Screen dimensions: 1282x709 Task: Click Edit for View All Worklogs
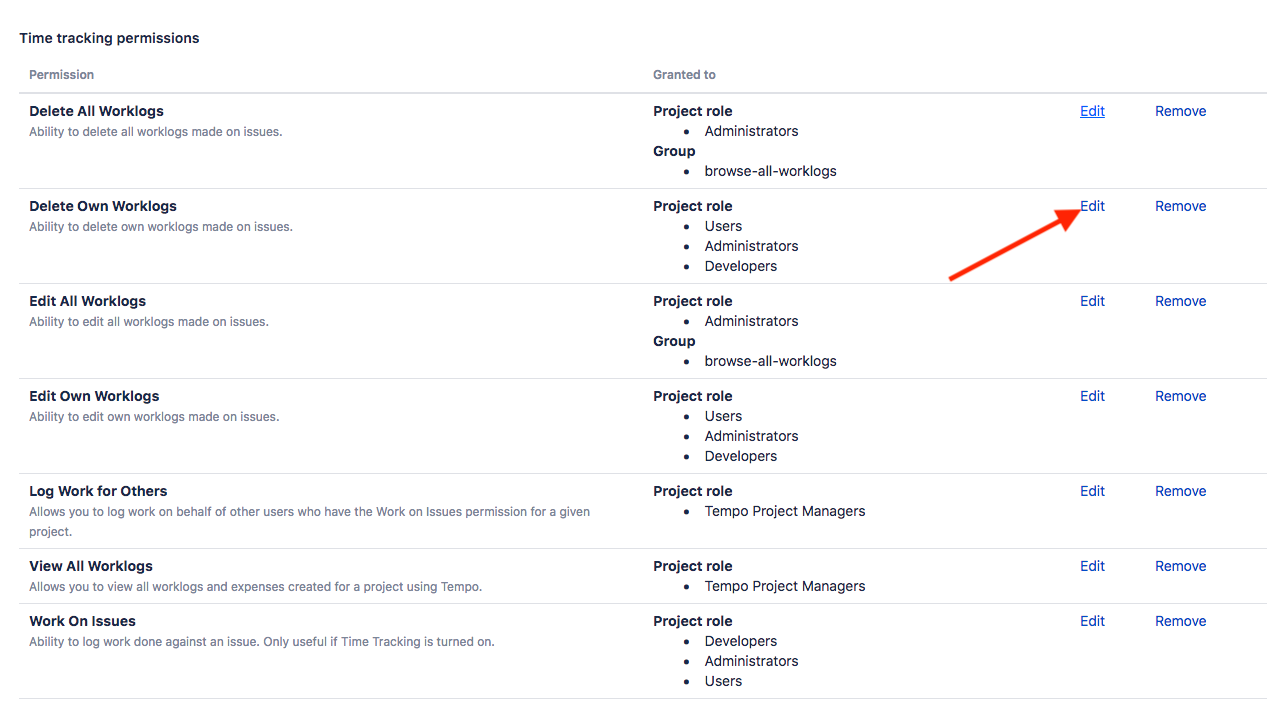(1092, 566)
